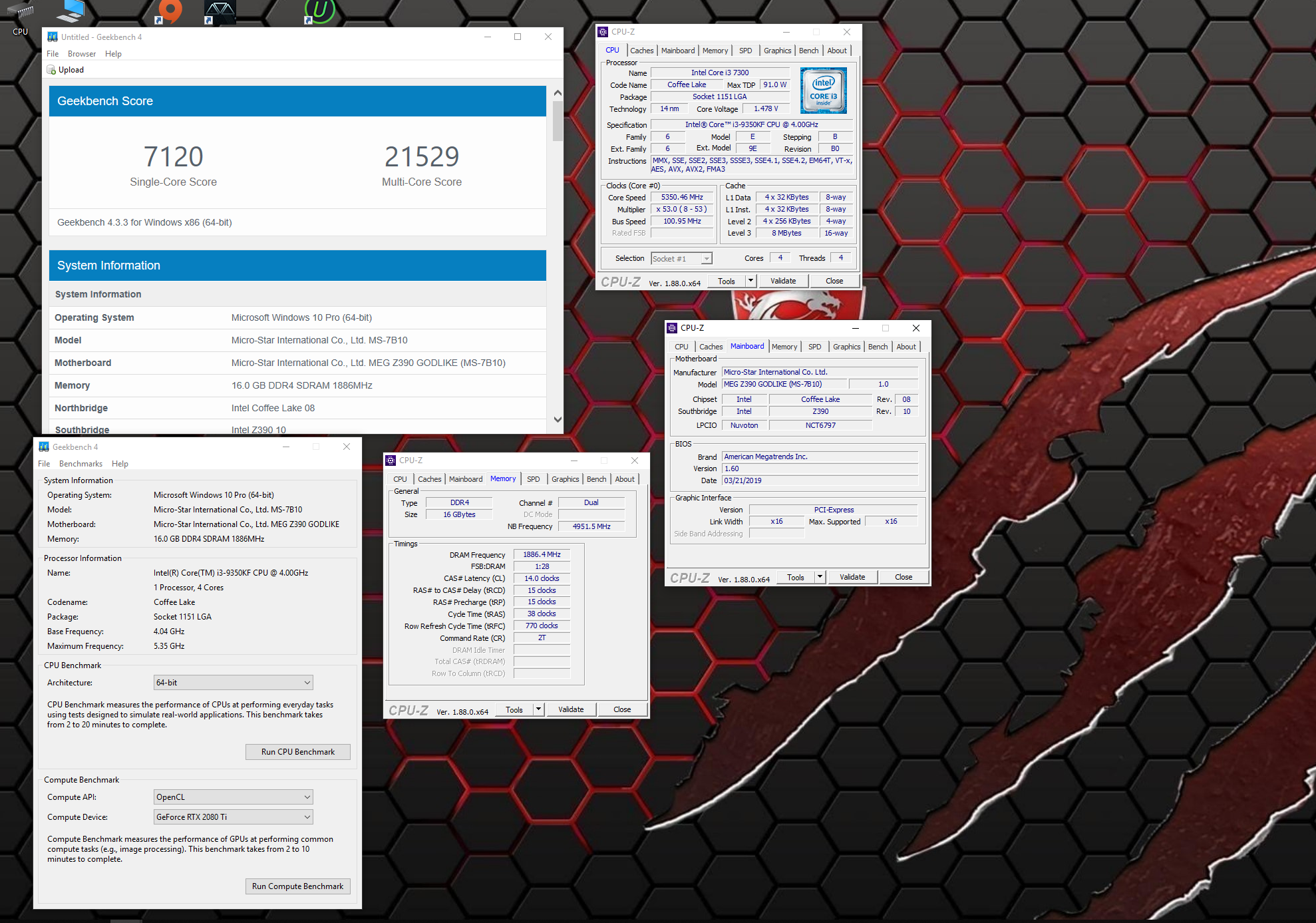Click Validate in Memory CPU-Z window
Screen dimensions: 1316x923
pyautogui.click(x=571, y=709)
